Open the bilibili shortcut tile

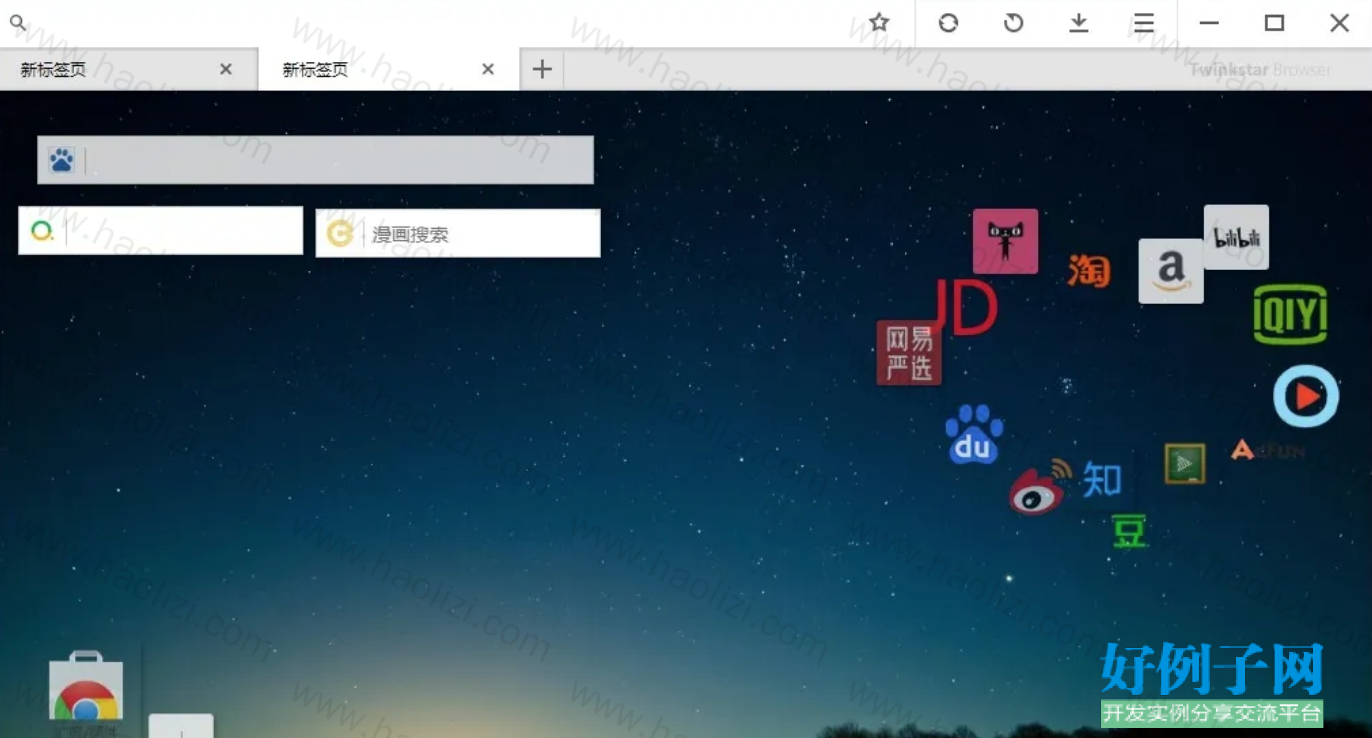pos(1236,237)
